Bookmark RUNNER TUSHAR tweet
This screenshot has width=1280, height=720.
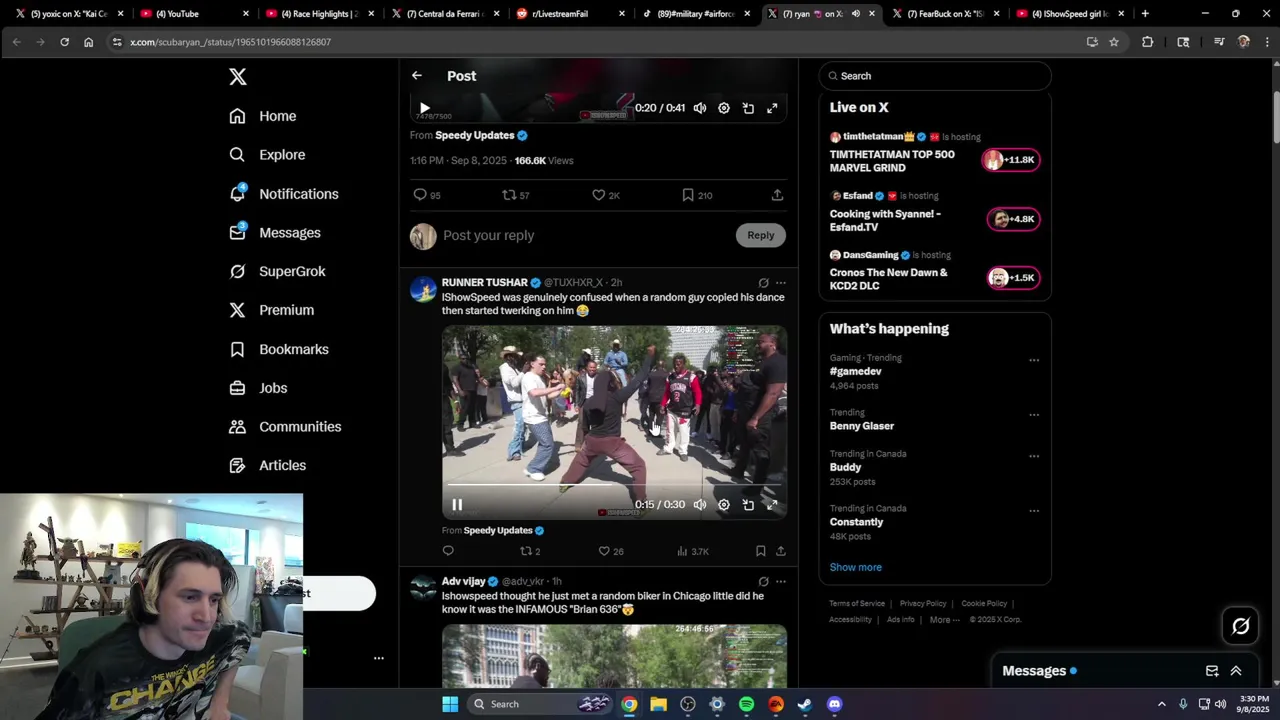(x=760, y=551)
